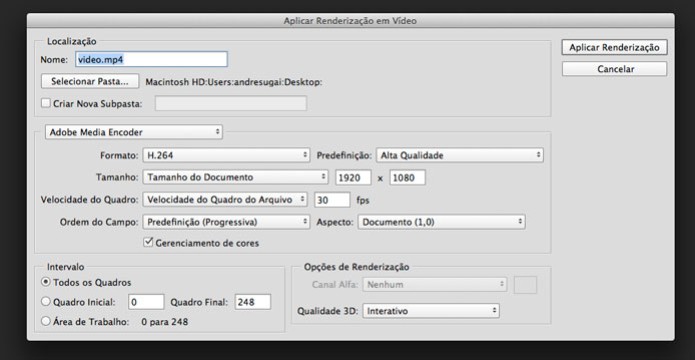The height and width of the screenshot is (360, 695).
Task: Click the Quadro Final field showing 248
Action: pyautogui.click(x=253, y=302)
